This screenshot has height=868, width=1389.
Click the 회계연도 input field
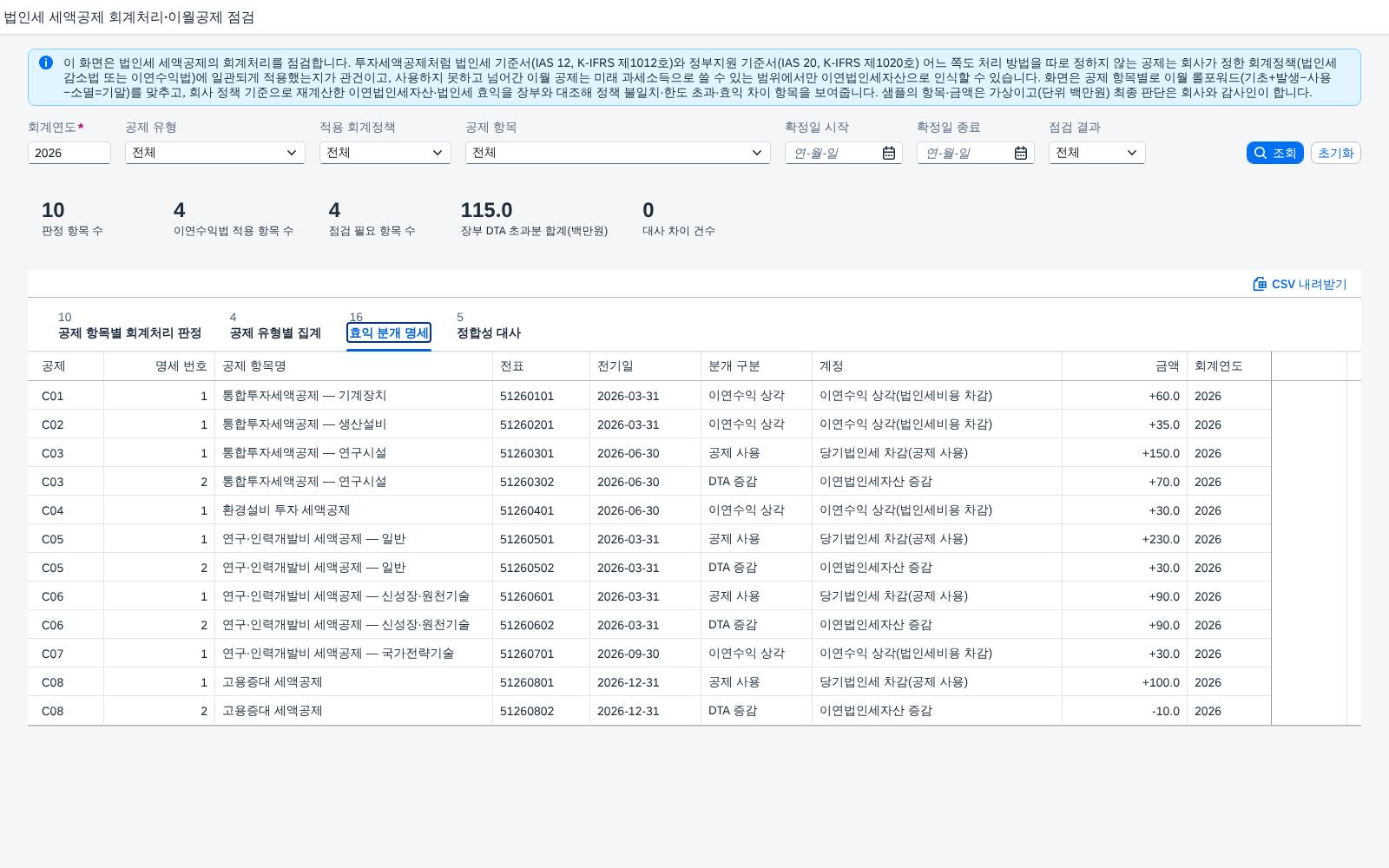tap(69, 153)
